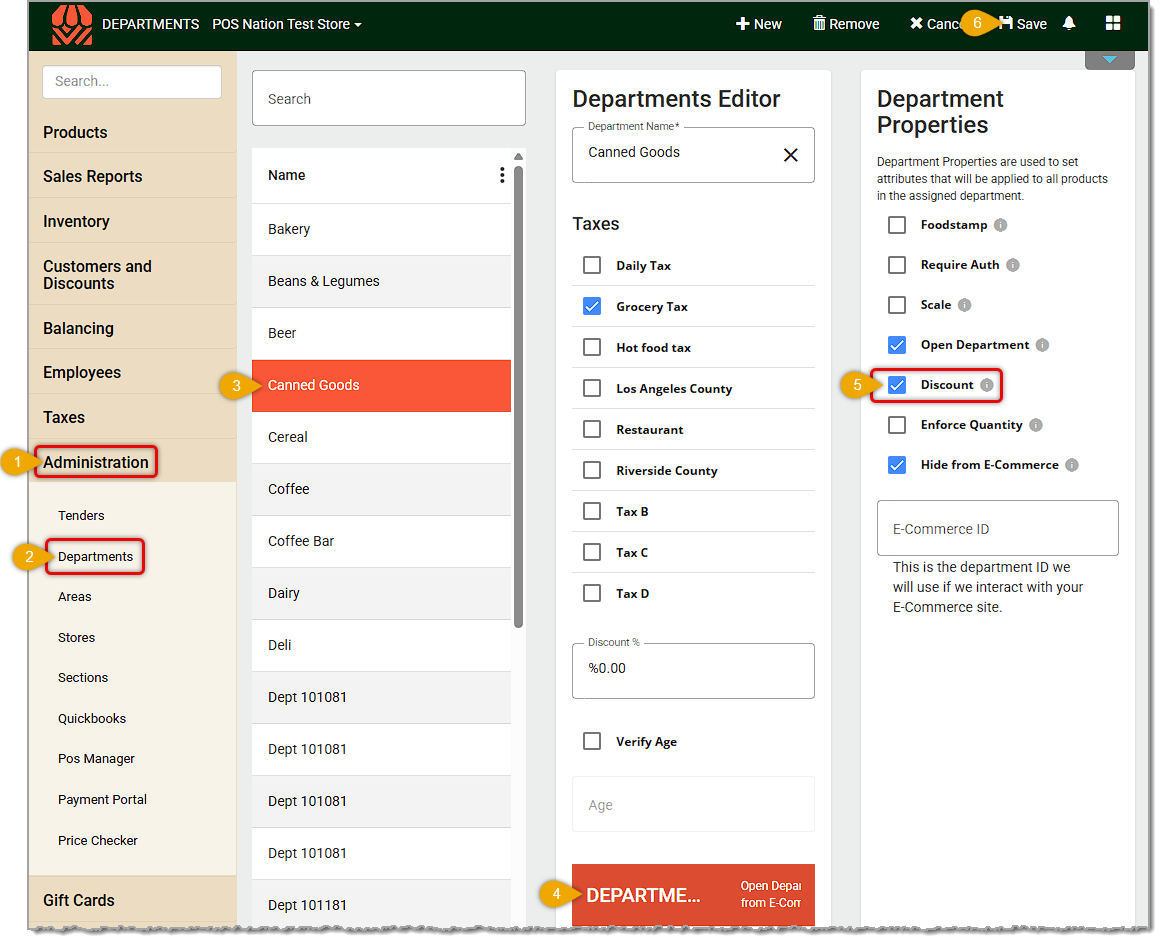Enable the Tax C checkbox

(591, 552)
